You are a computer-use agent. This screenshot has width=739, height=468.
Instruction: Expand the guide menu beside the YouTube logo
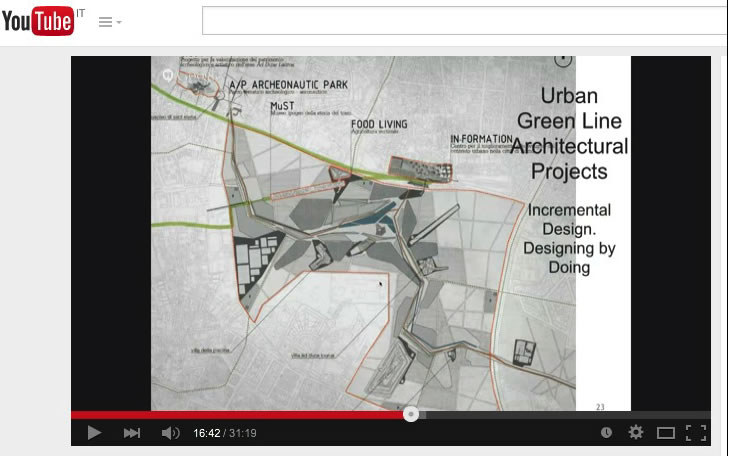pos(110,22)
